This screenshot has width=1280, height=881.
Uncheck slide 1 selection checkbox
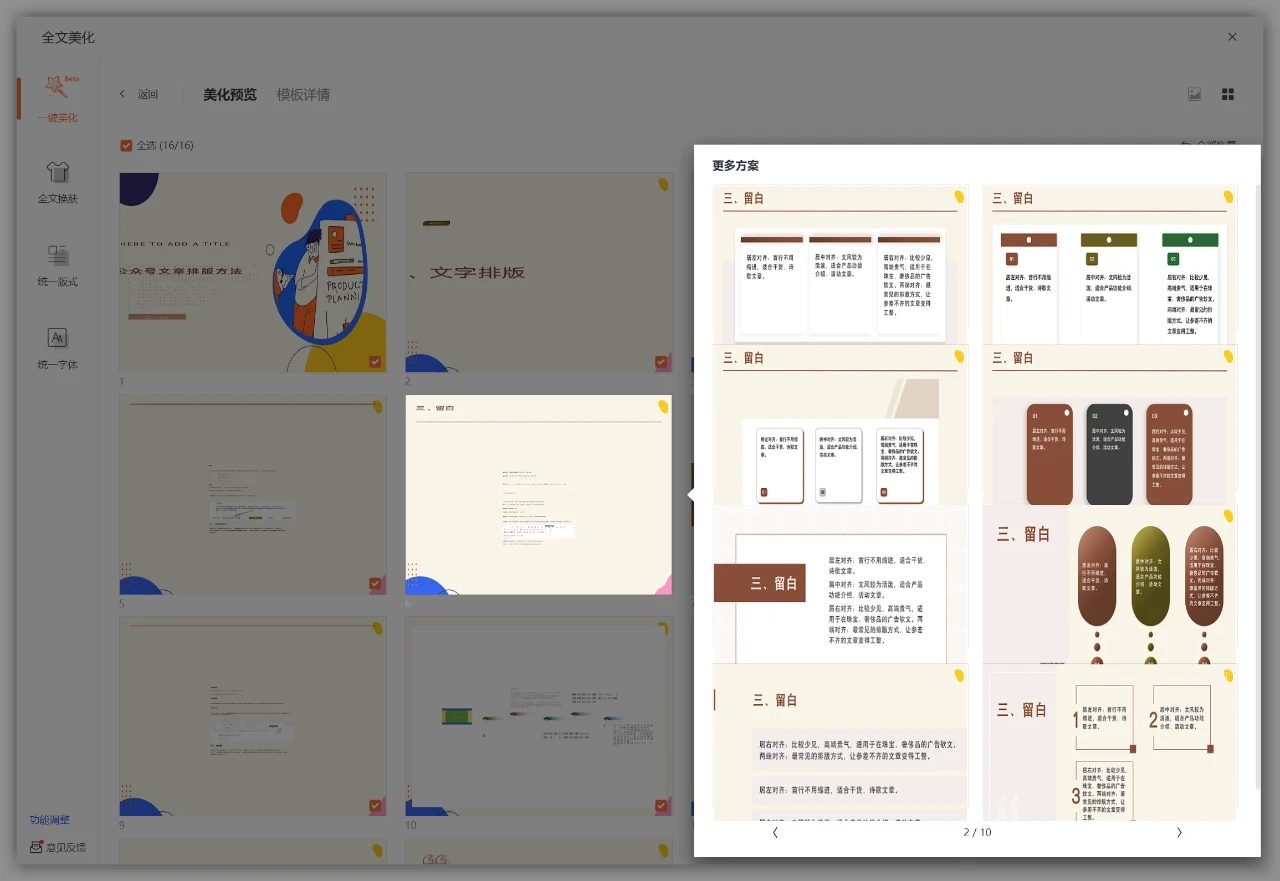[375, 362]
